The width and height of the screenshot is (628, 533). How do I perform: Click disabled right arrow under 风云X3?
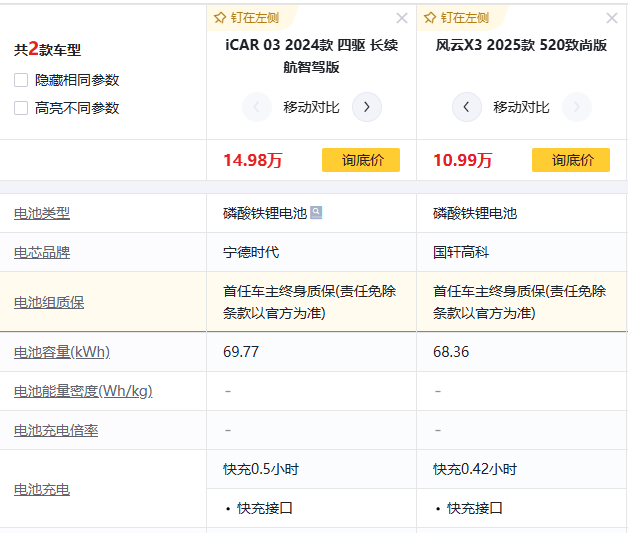tap(577, 107)
